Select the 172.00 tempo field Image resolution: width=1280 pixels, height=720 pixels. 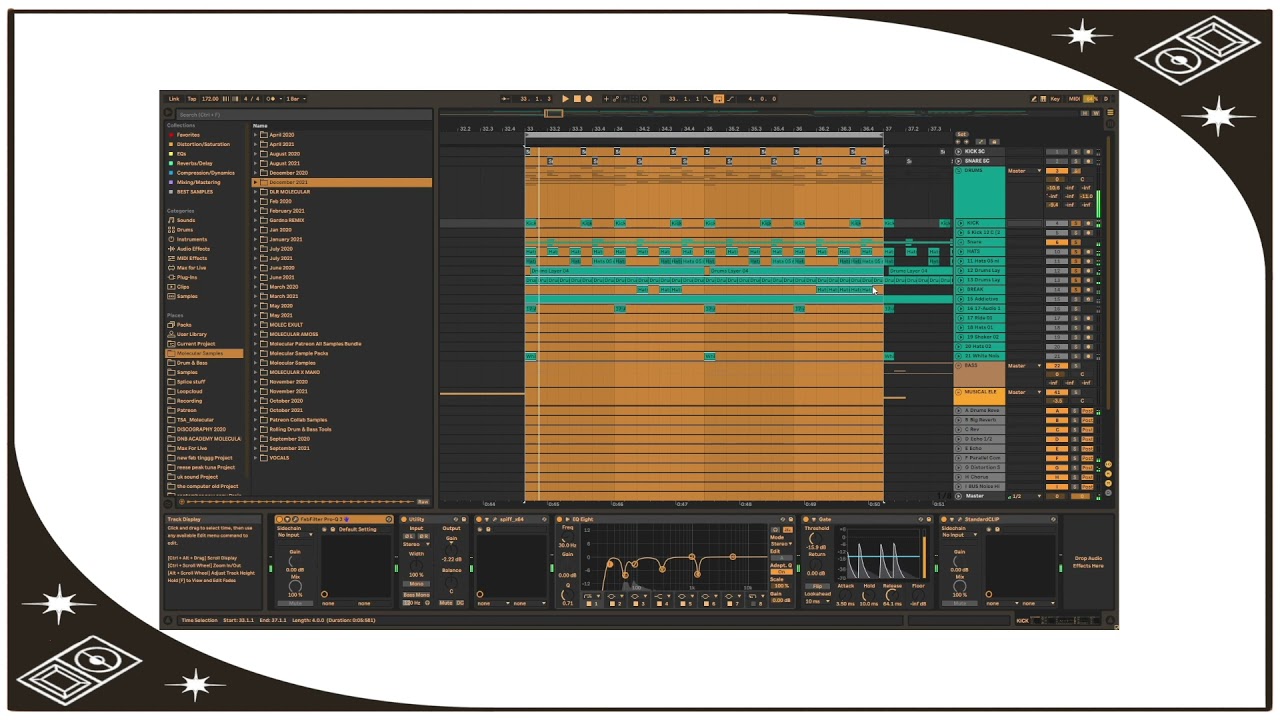pyautogui.click(x=210, y=99)
